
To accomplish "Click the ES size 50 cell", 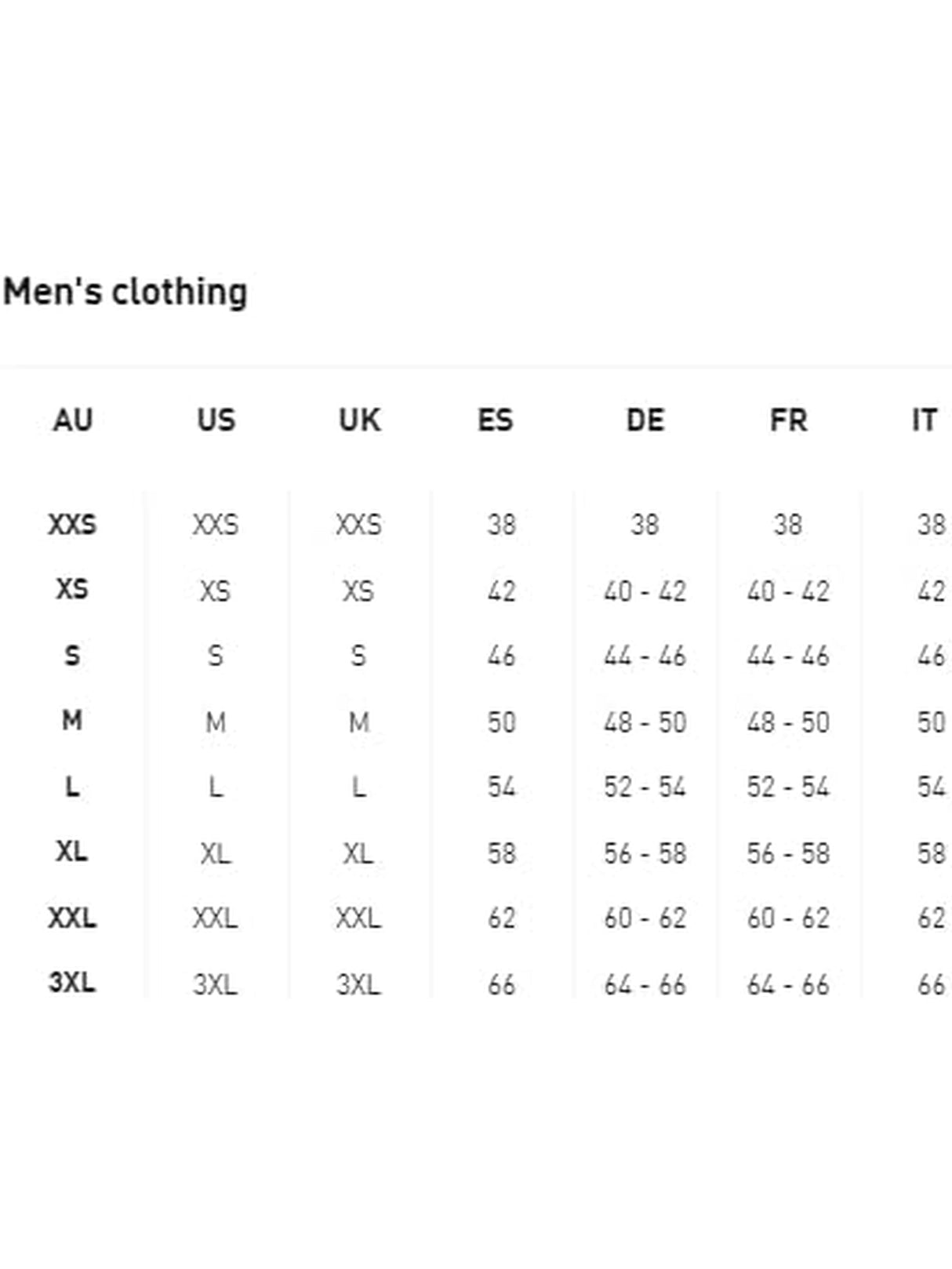I will tap(502, 722).
